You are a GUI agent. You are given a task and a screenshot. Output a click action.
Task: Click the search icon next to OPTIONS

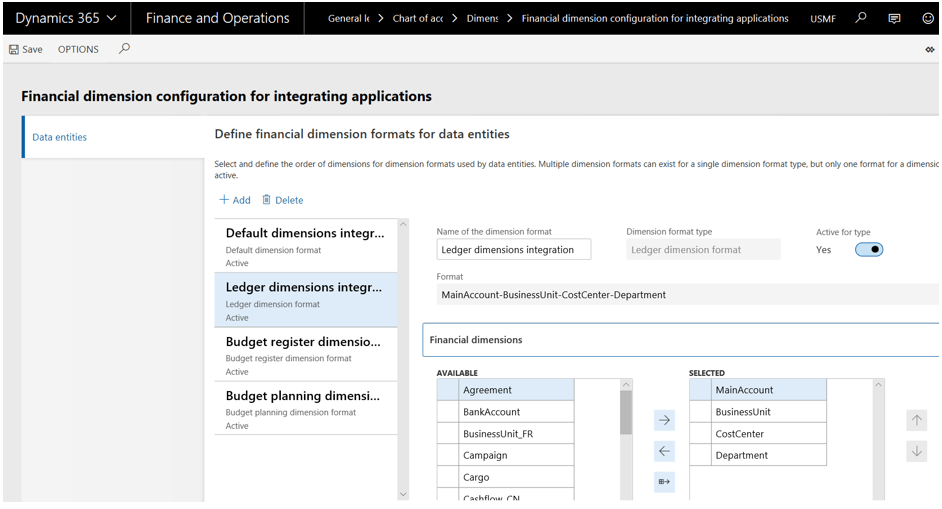(x=124, y=48)
